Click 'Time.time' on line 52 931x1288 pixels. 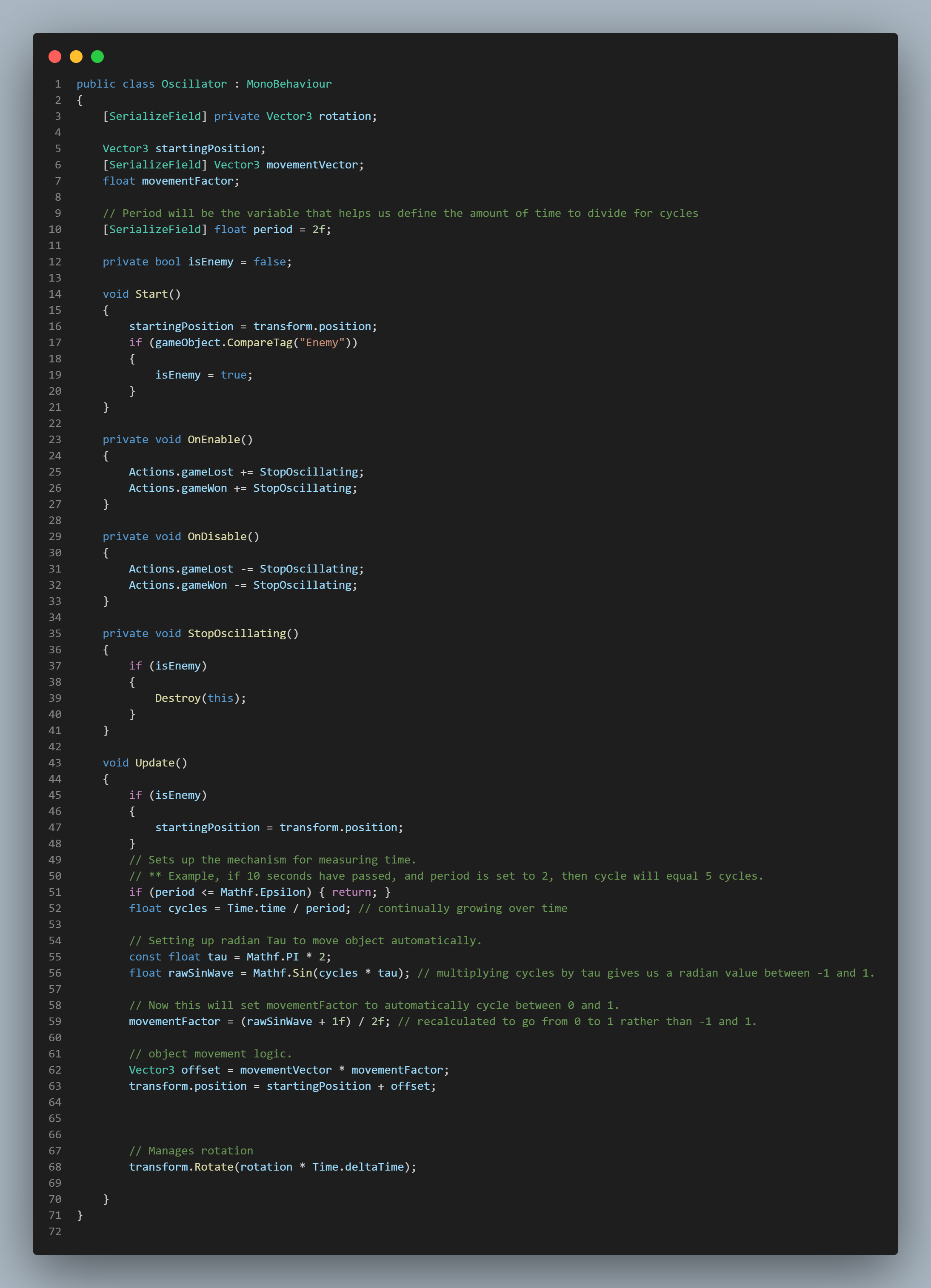[256, 909]
